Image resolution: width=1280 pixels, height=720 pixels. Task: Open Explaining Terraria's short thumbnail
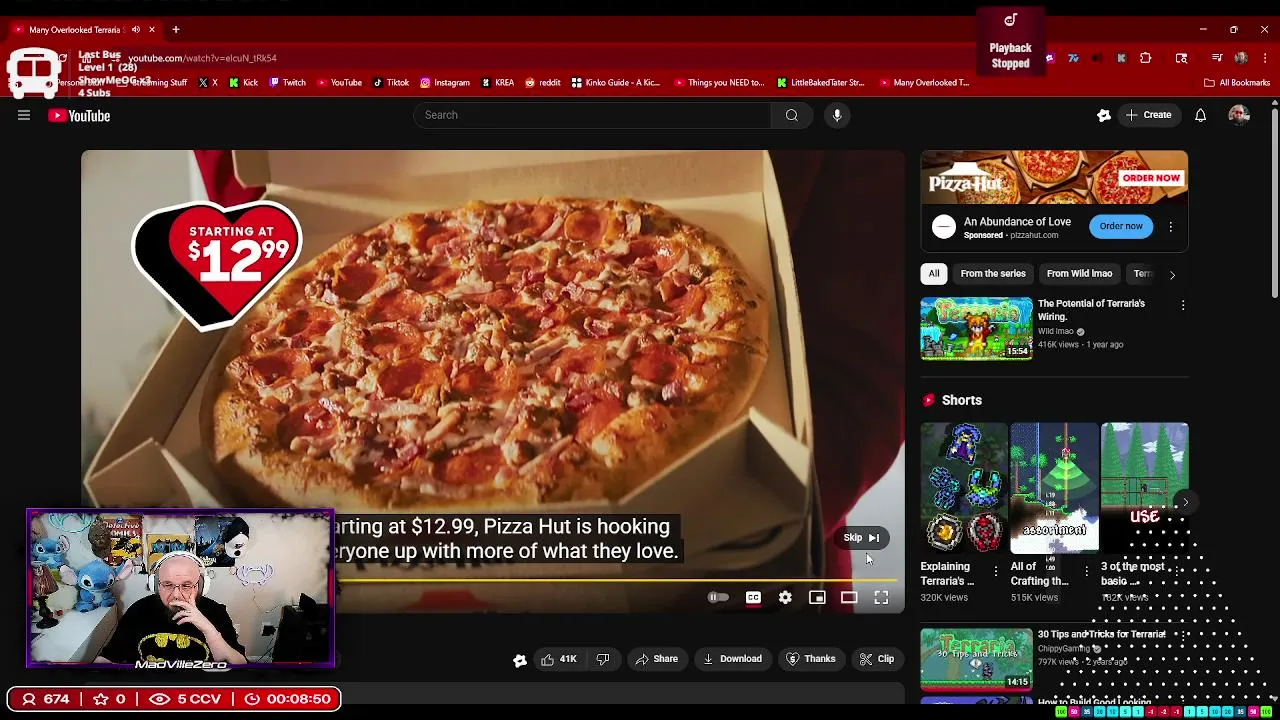coord(963,488)
